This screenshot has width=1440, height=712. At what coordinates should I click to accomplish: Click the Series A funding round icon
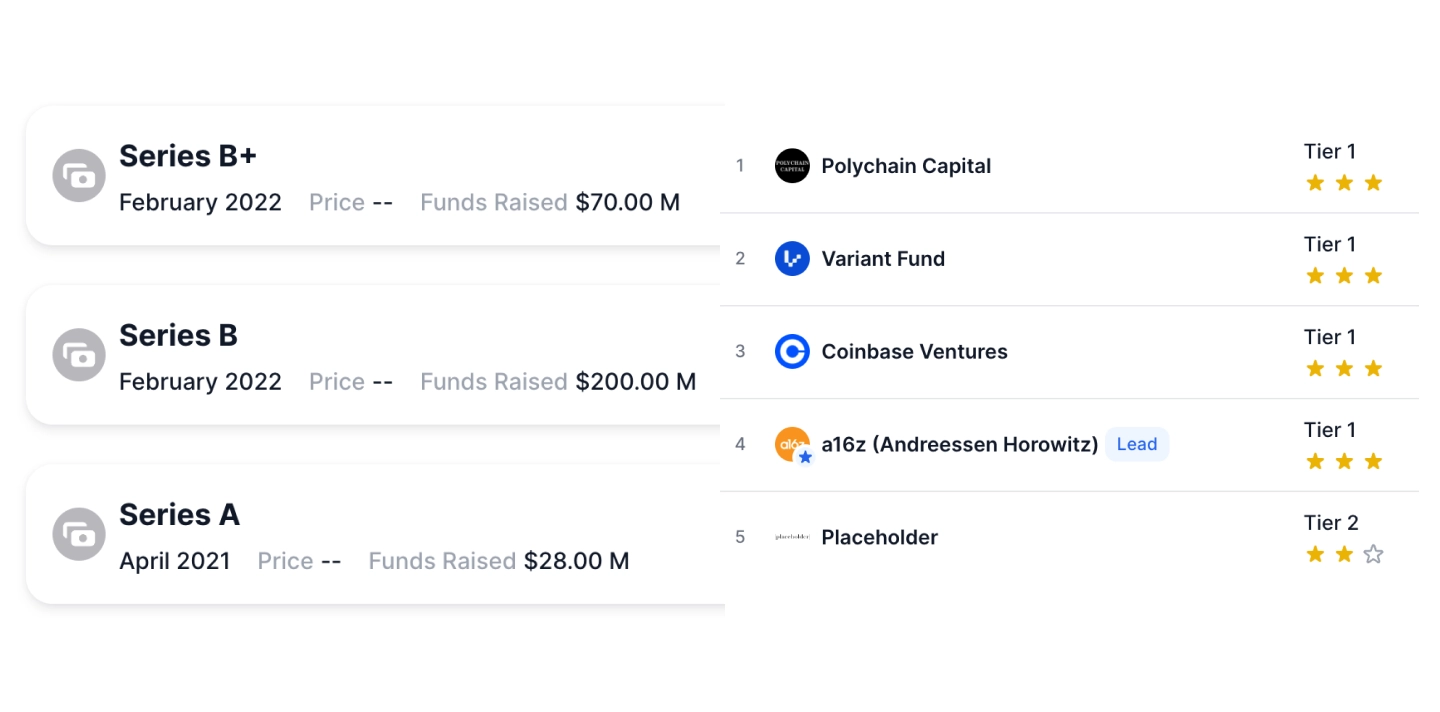click(x=79, y=534)
